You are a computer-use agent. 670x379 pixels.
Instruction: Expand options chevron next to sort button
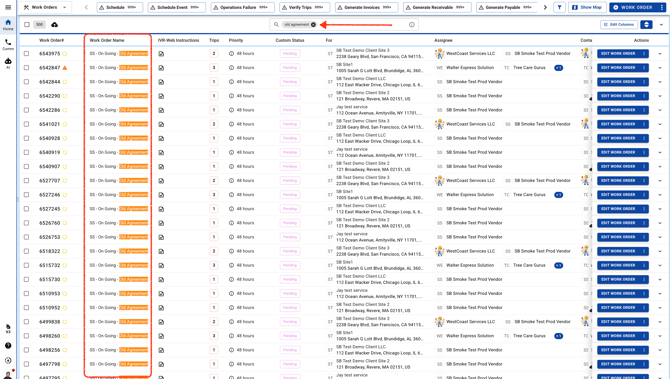(x=661, y=25)
